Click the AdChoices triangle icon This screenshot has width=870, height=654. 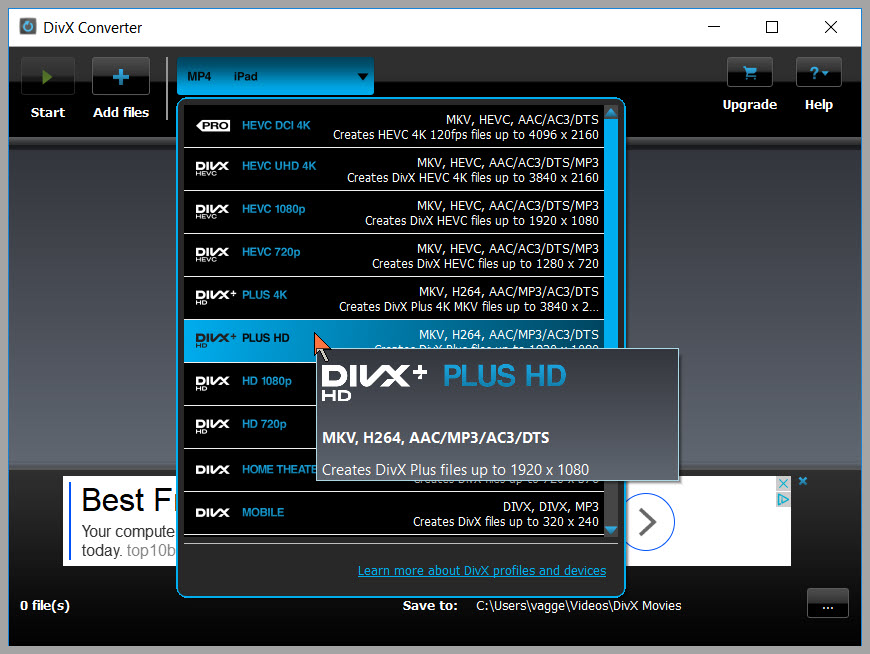(x=783, y=499)
